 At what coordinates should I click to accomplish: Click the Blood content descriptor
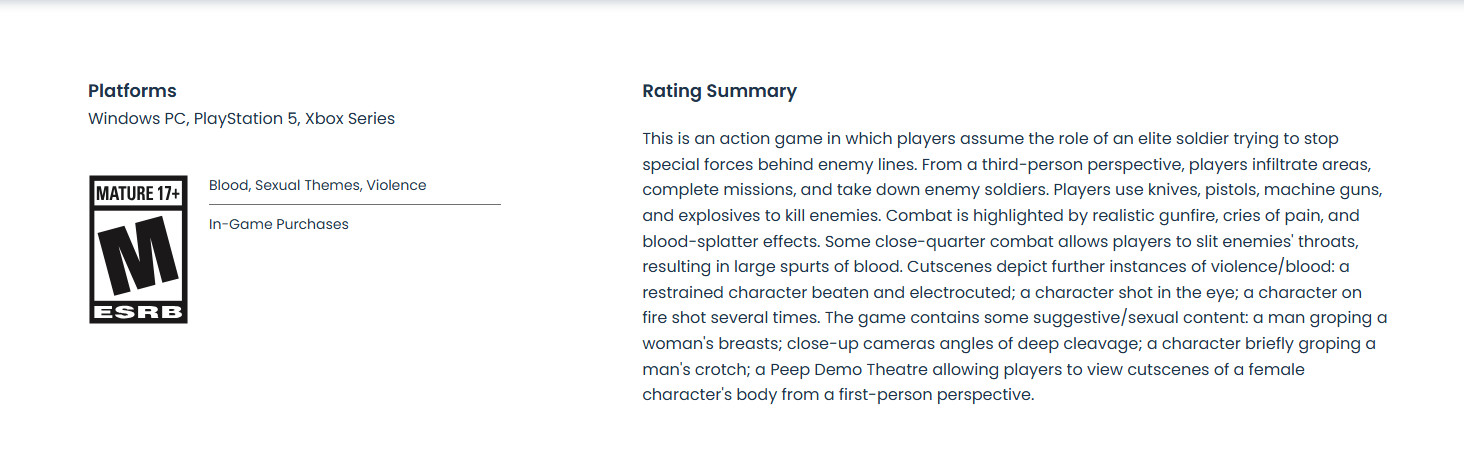coord(229,185)
